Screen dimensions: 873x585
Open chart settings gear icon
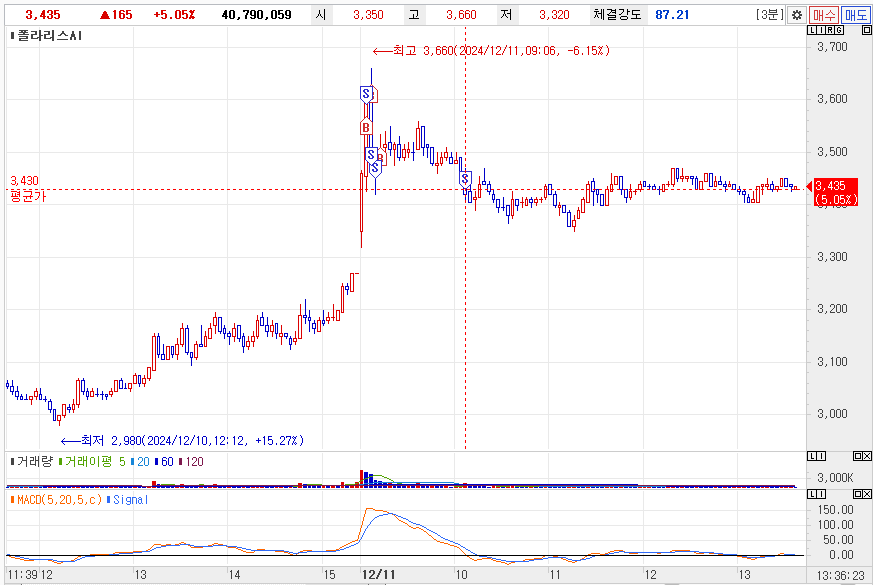coord(797,15)
